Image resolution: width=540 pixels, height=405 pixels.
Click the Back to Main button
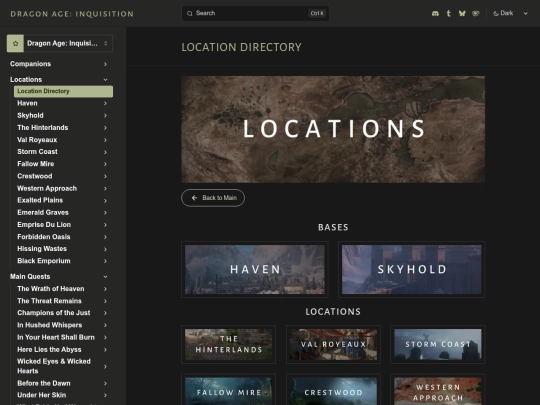pyautogui.click(x=213, y=198)
